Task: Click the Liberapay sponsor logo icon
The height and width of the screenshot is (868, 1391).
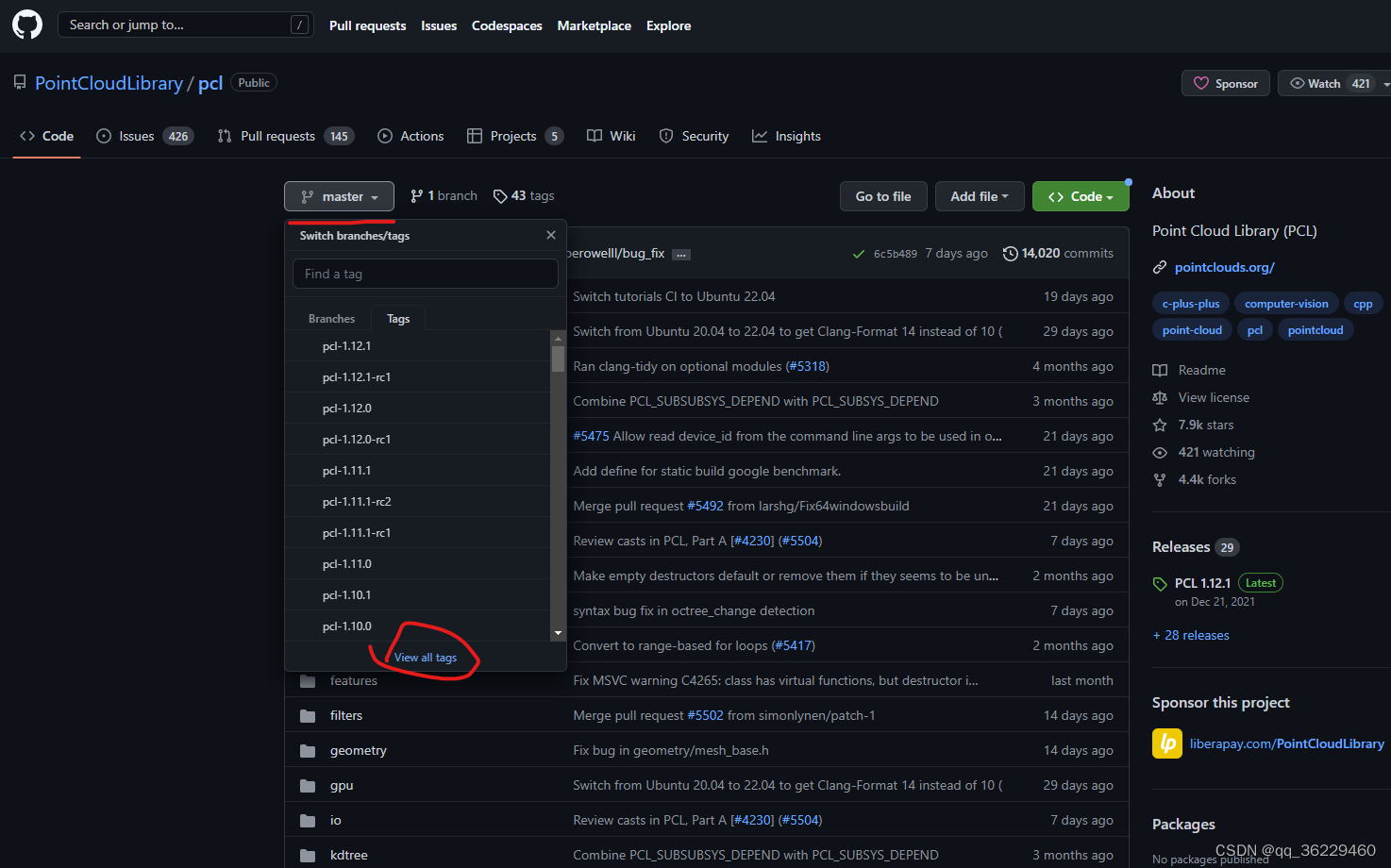Action: (x=1167, y=743)
